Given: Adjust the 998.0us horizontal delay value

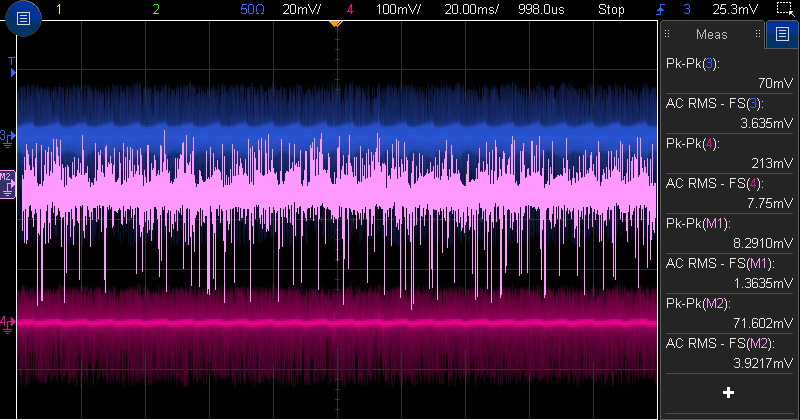Looking at the screenshot, I should [541, 9].
